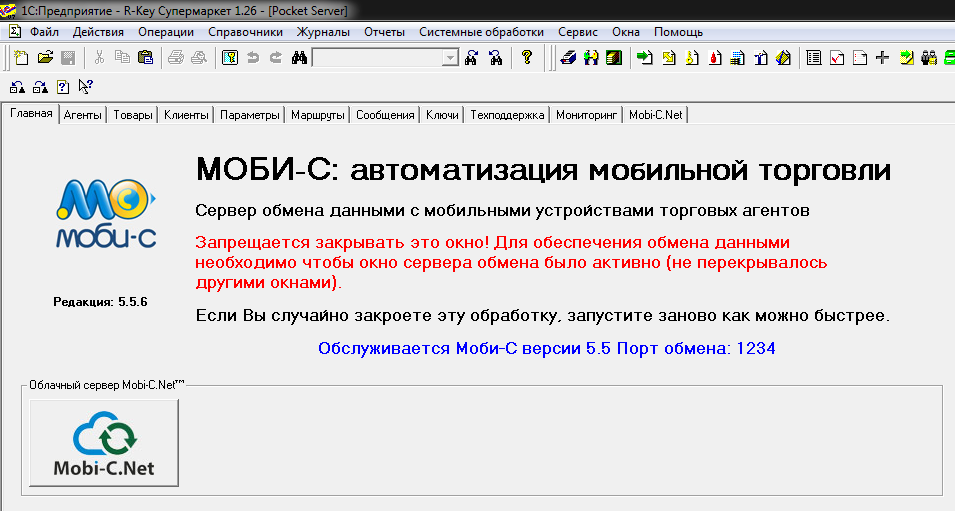This screenshot has height=511, width=955.
Task: Switch to the Ключи tab
Action: pos(442,115)
